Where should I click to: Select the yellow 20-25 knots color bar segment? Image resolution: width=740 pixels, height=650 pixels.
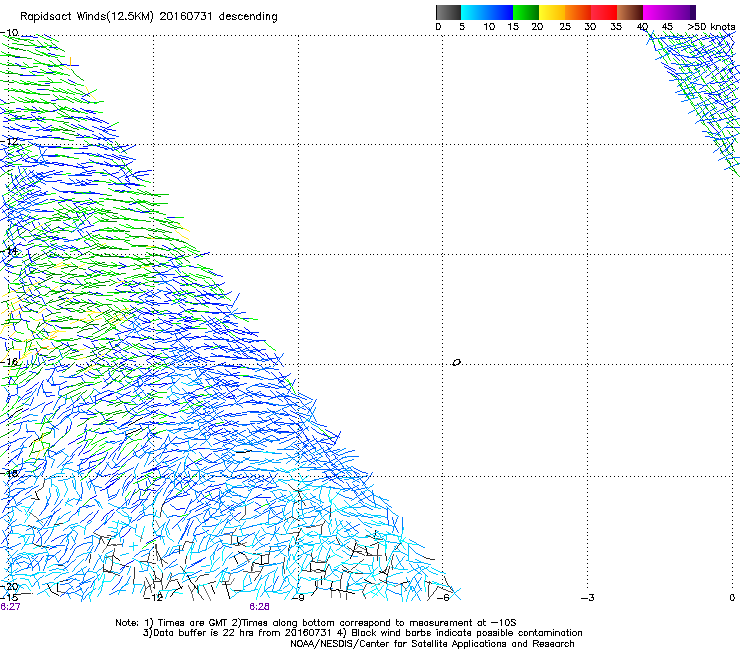point(552,12)
